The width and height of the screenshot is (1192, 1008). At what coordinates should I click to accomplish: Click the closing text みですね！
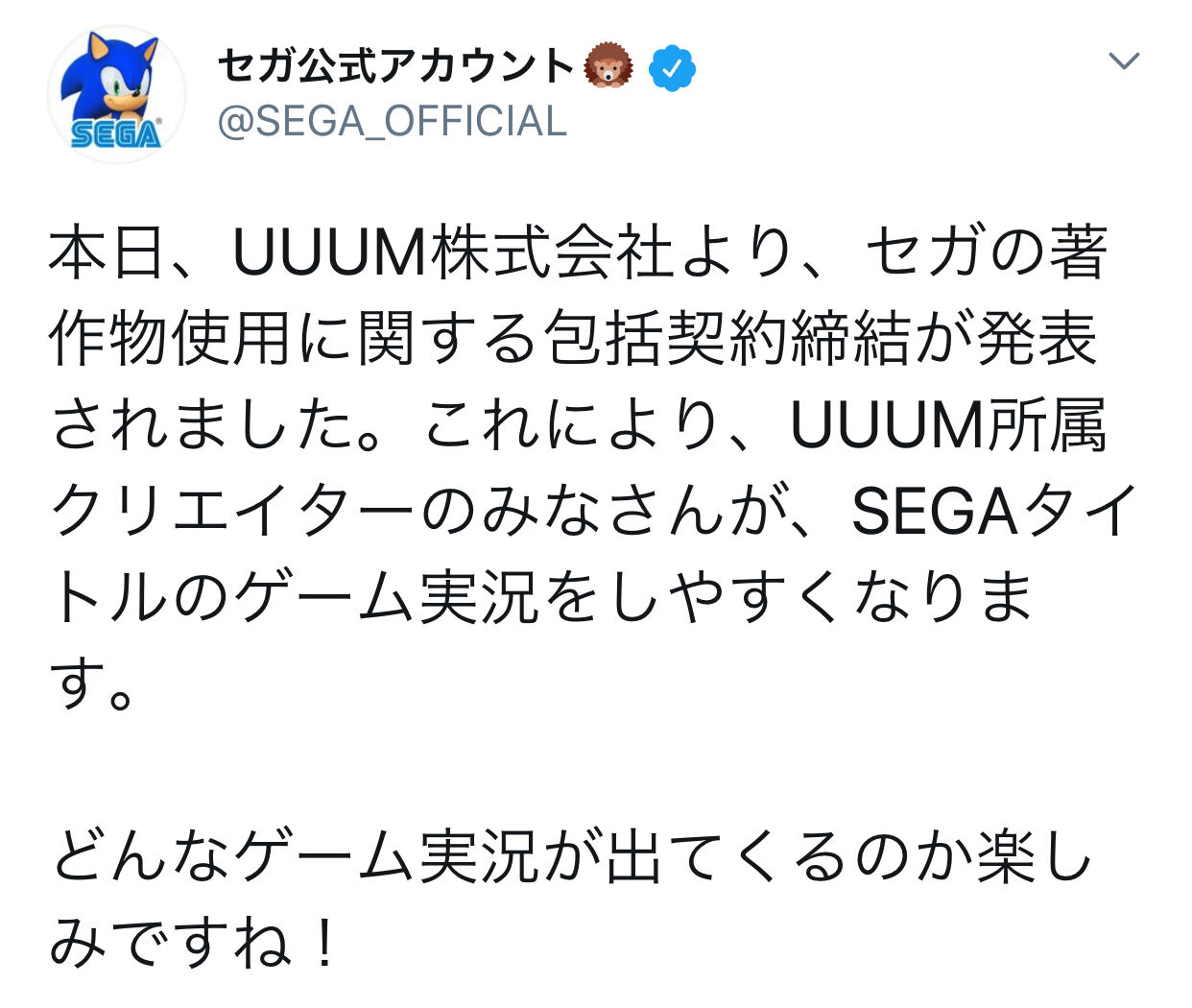195,942
